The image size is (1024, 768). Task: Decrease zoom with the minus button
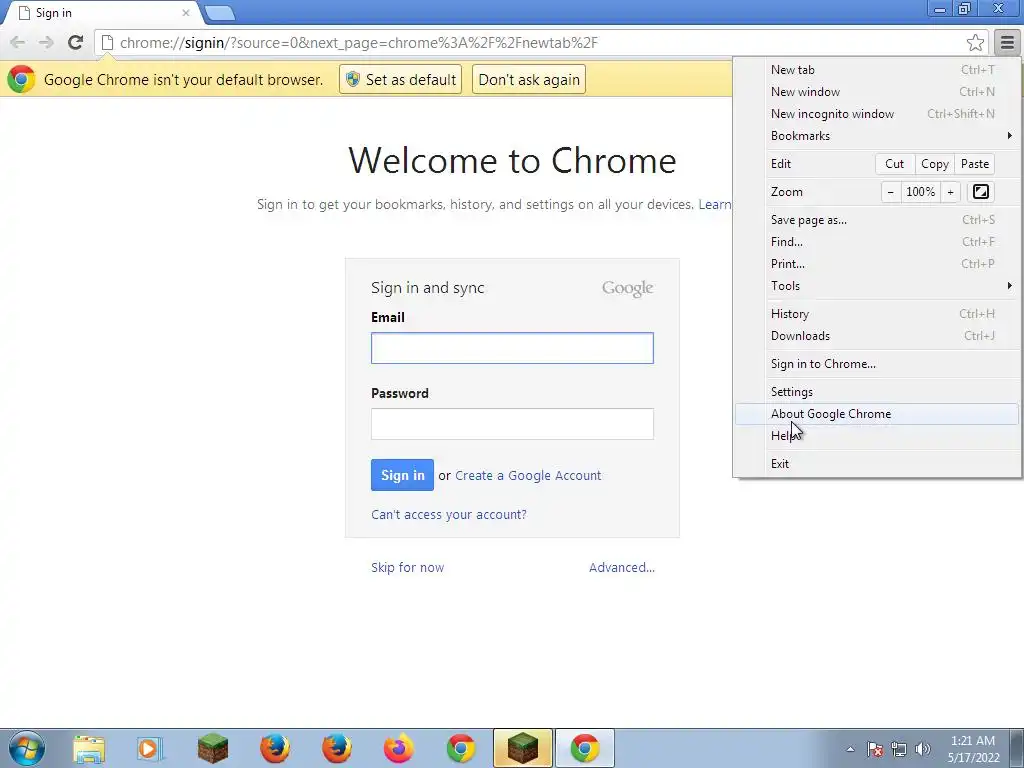(x=891, y=192)
